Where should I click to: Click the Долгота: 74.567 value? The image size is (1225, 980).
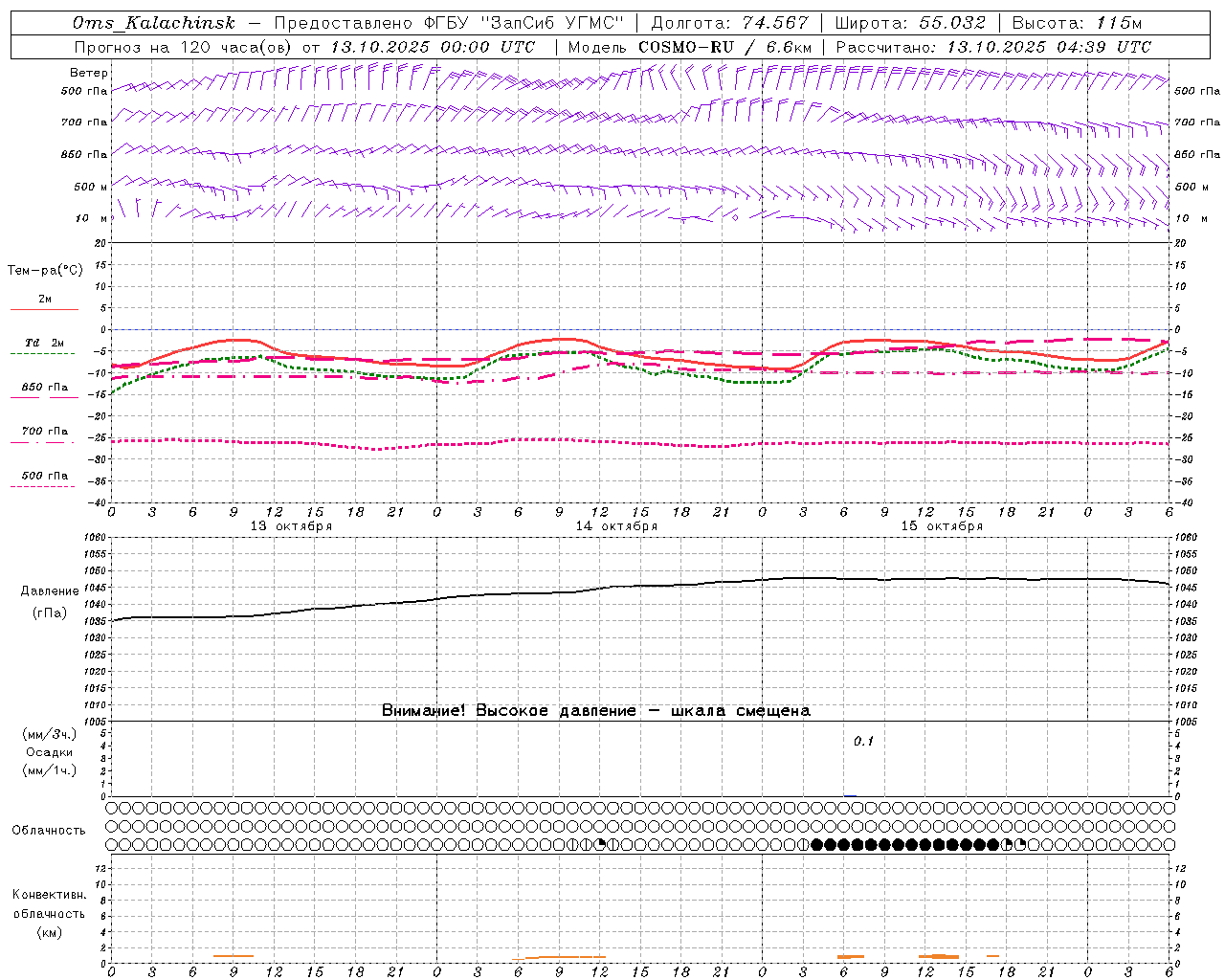pos(729,23)
